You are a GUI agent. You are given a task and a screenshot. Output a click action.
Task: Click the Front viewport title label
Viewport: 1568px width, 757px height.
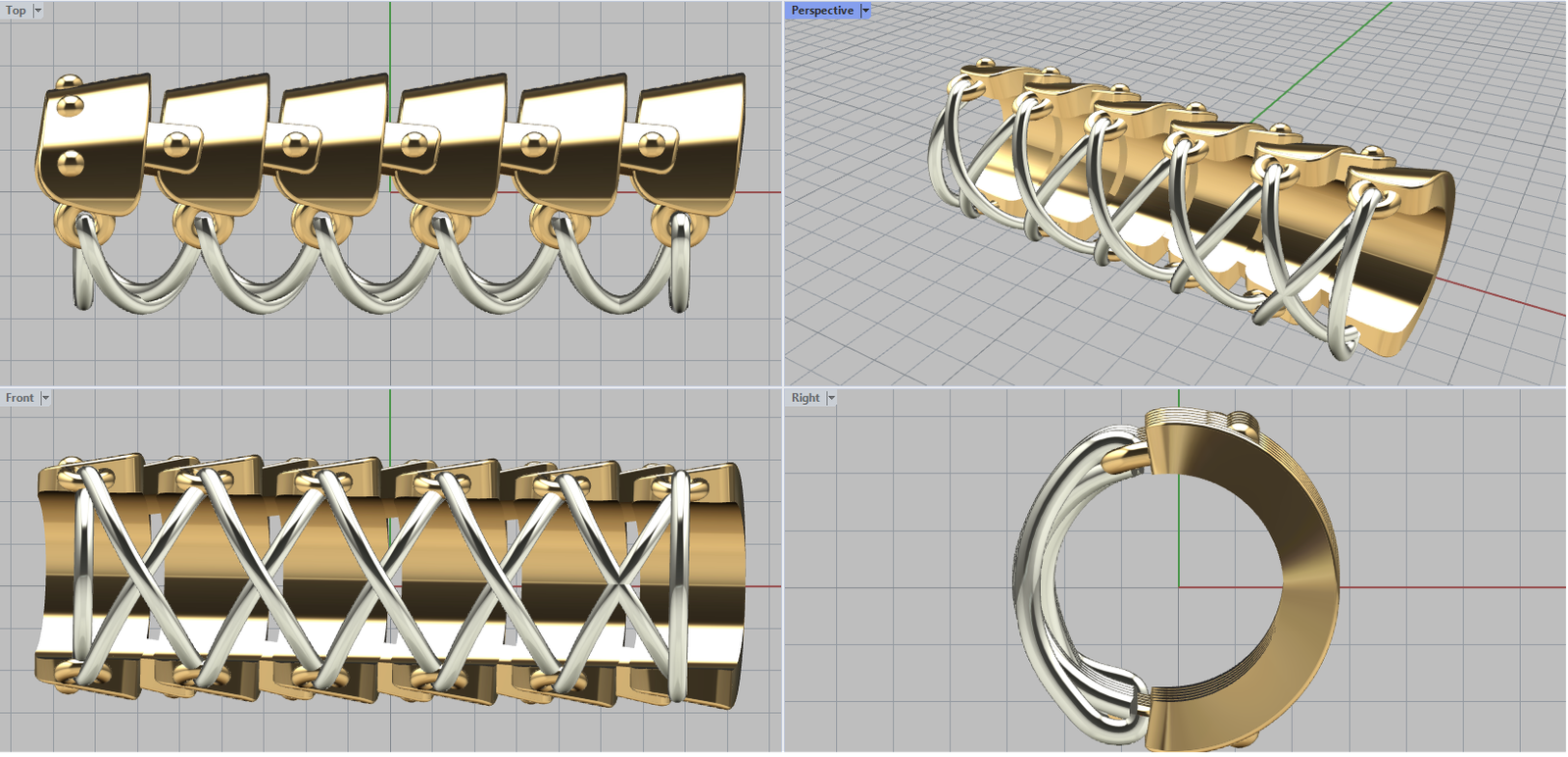(x=19, y=398)
